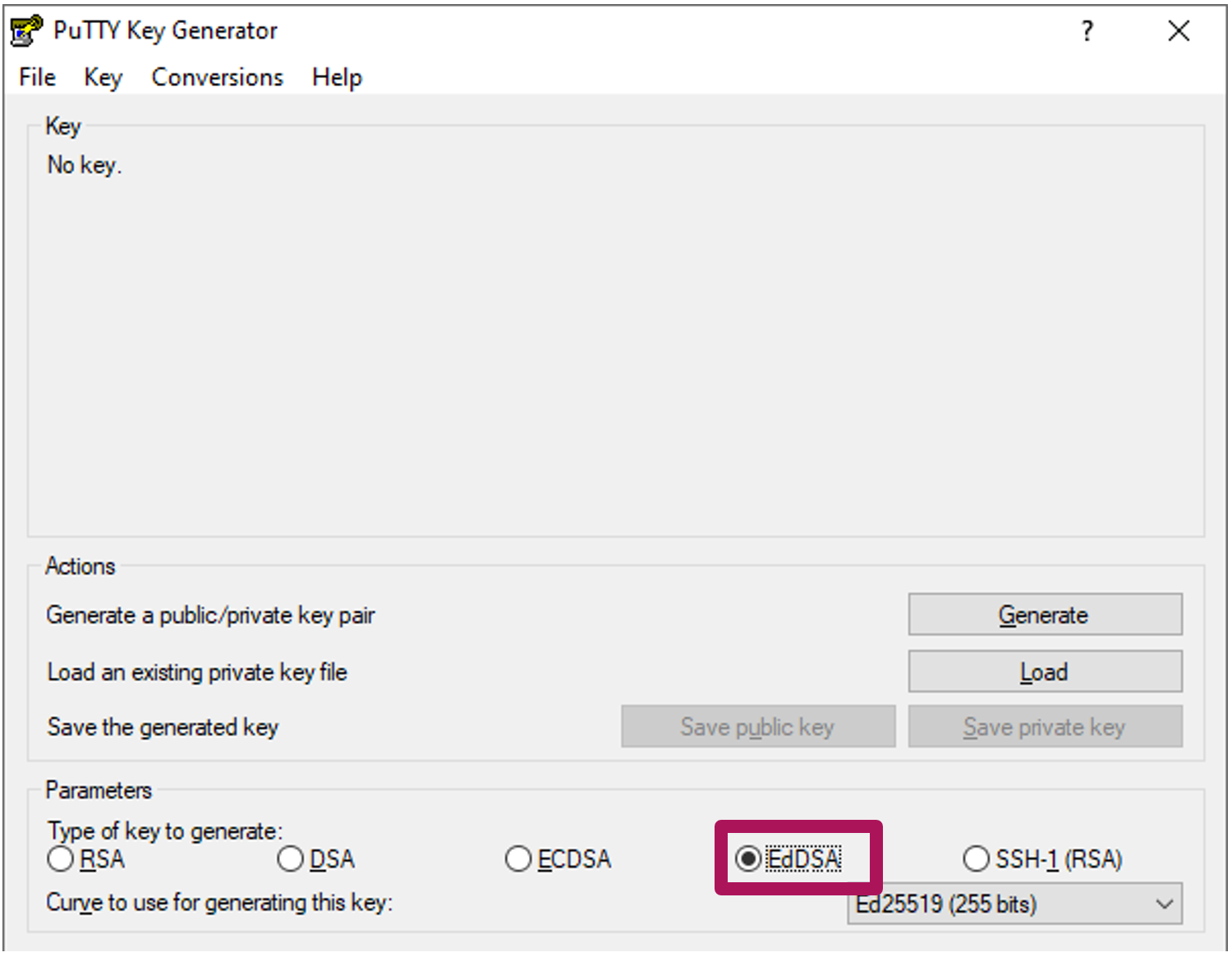Expand the Ed25519 curve dropdown
This screenshot has width=1232, height=957.
click(x=1014, y=904)
